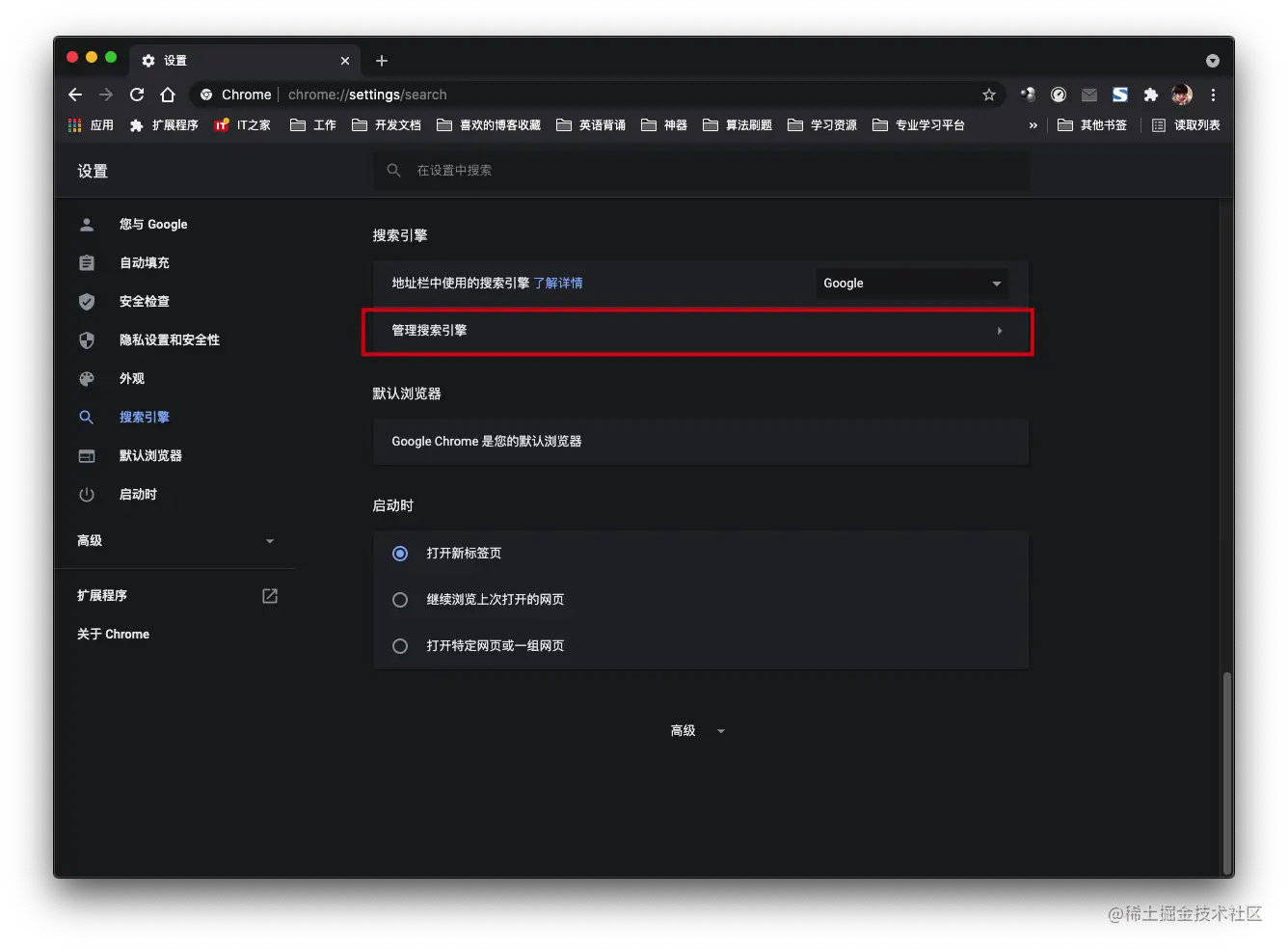Click the Chrome site info icon in address bar
The image size is (1288, 949).
coord(206,95)
